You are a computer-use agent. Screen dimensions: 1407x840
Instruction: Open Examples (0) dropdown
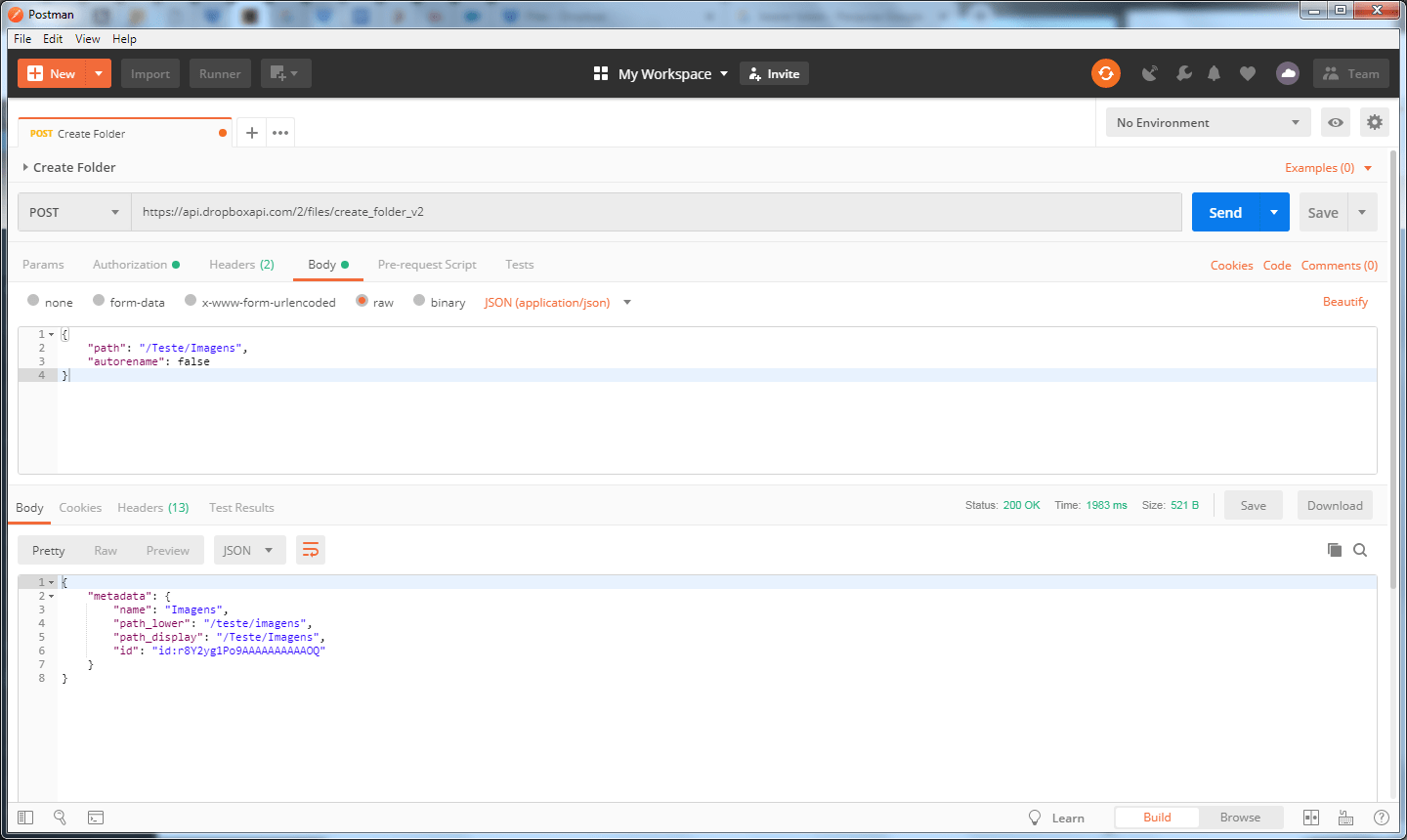pos(1328,168)
